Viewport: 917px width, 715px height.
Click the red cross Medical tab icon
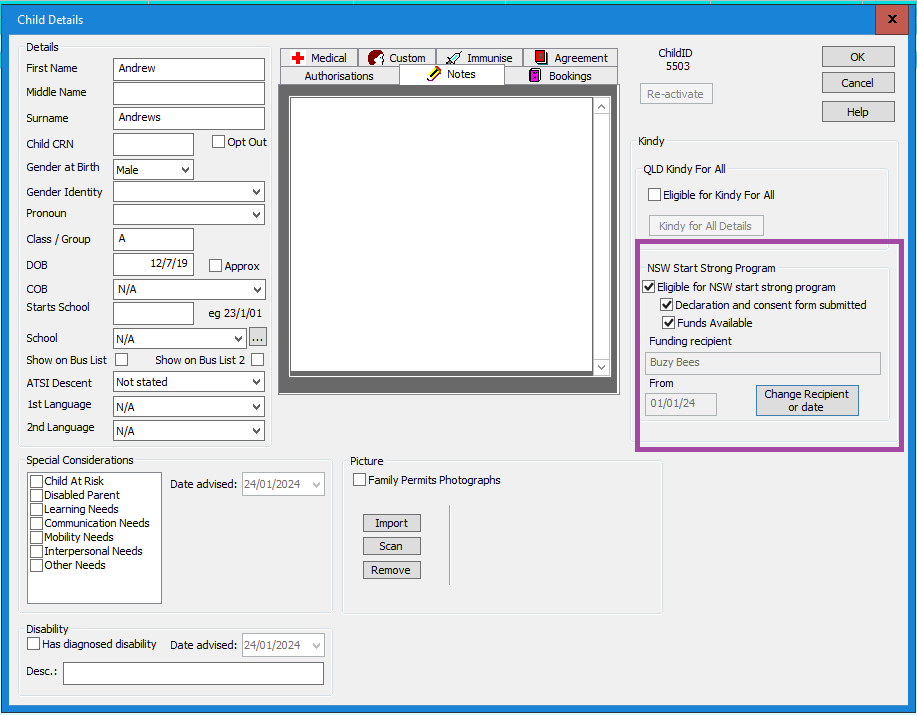pyautogui.click(x=298, y=58)
